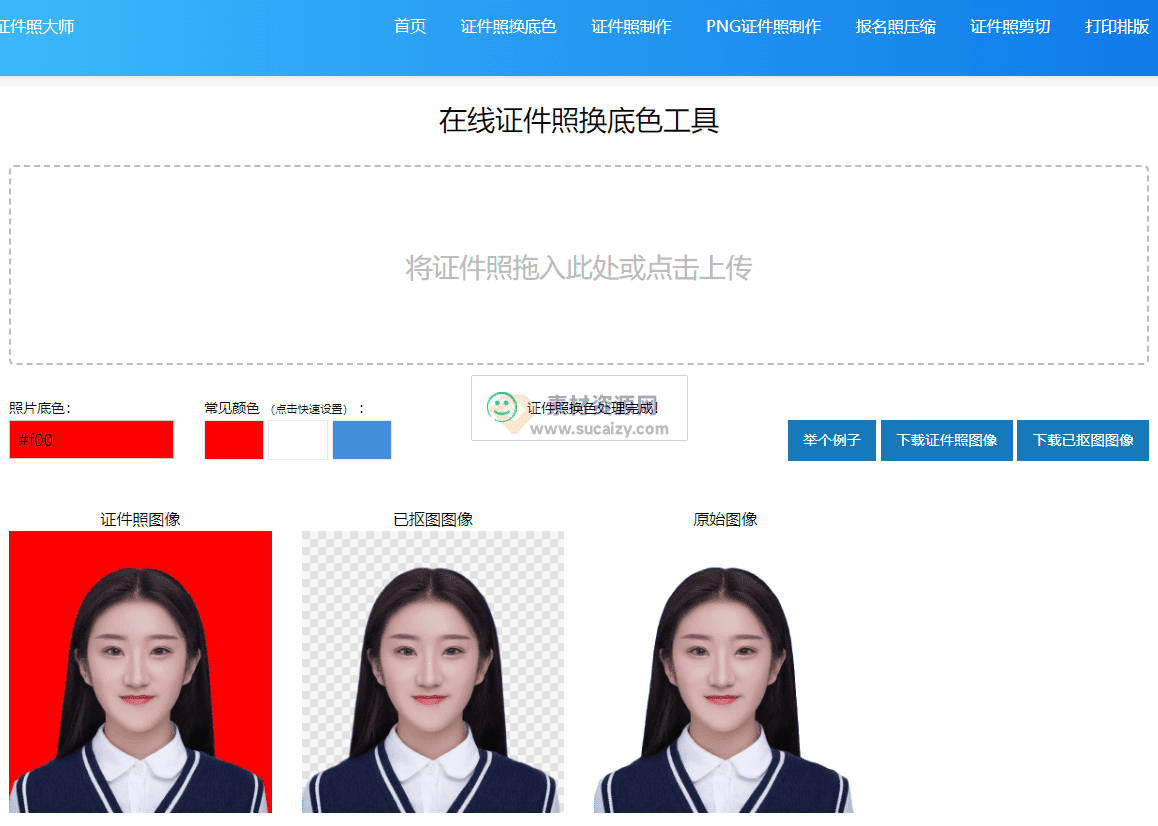Click 下载证件照图像 to download the photo
The width and height of the screenshot is (1158, 826).
[946, 440]
